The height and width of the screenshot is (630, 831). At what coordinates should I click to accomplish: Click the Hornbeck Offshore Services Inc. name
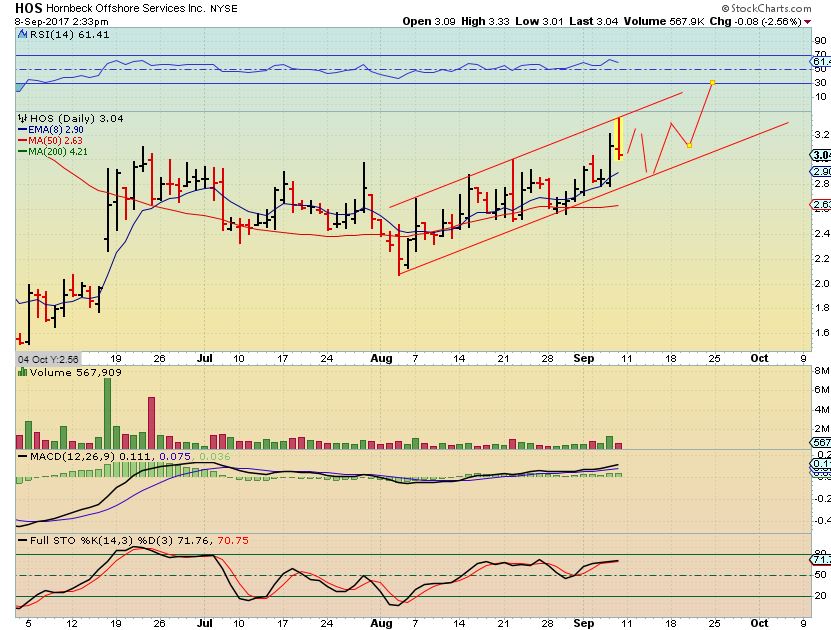pos(126,8)
